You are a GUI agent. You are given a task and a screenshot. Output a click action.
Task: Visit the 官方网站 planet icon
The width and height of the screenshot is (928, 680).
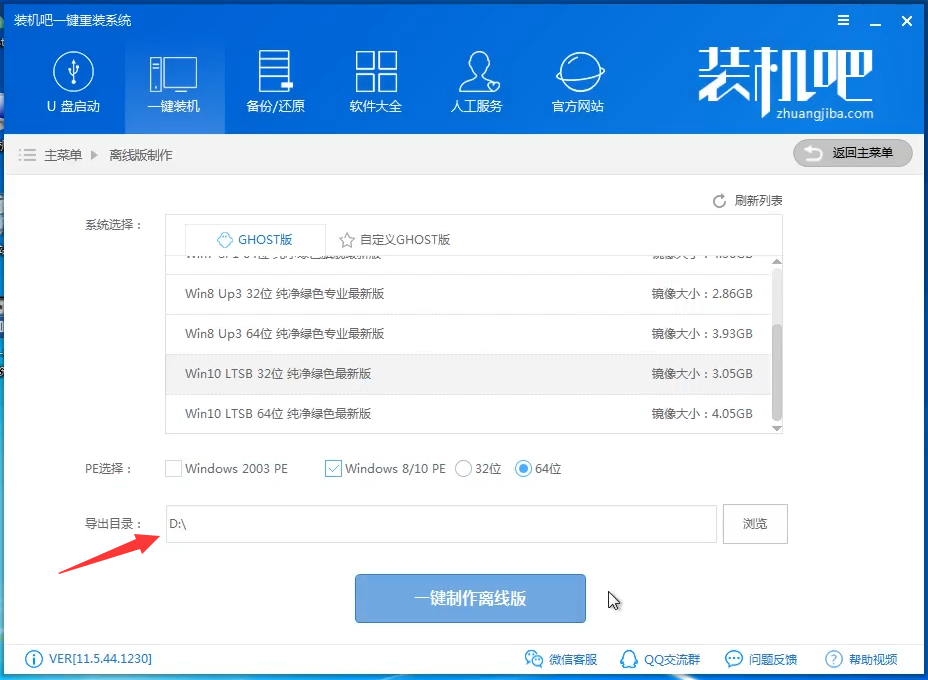pyautogui.click(x=578, y=72)
